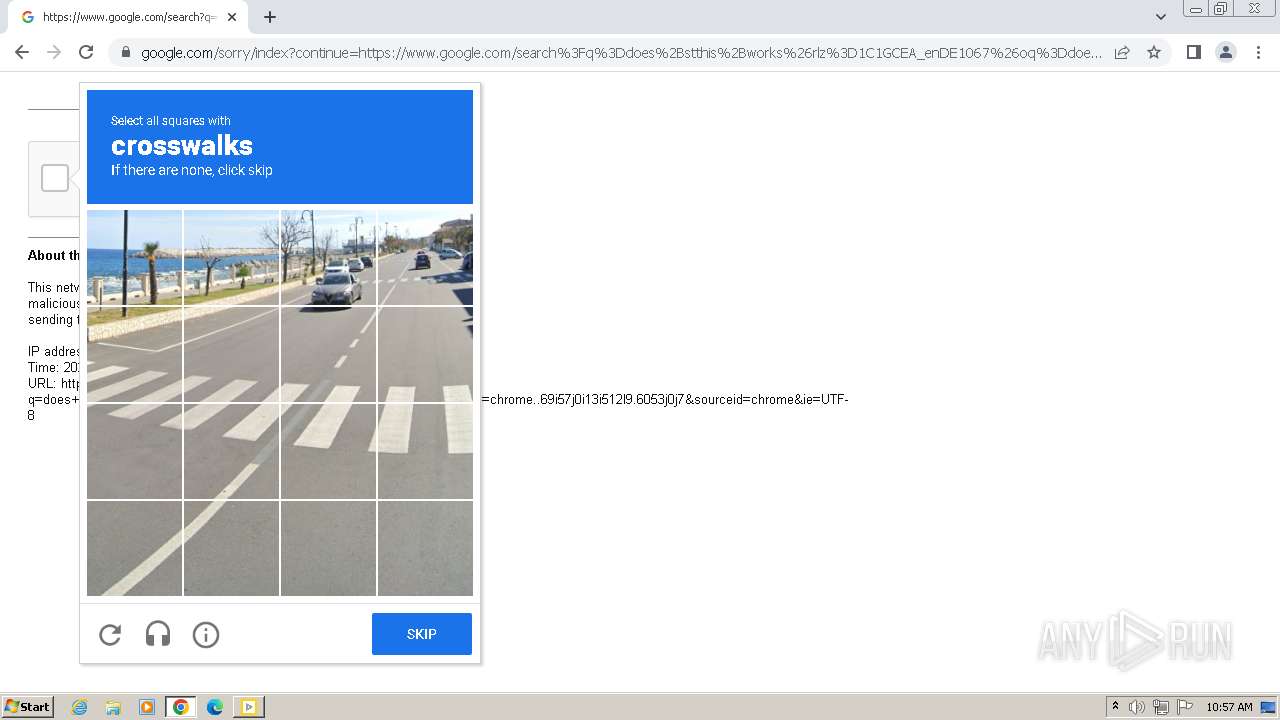Image resolution: width=1280 pixels, height=720 pixels.
Task: Open the Chrome profile menu
Action: click(x=1225, y=52)
